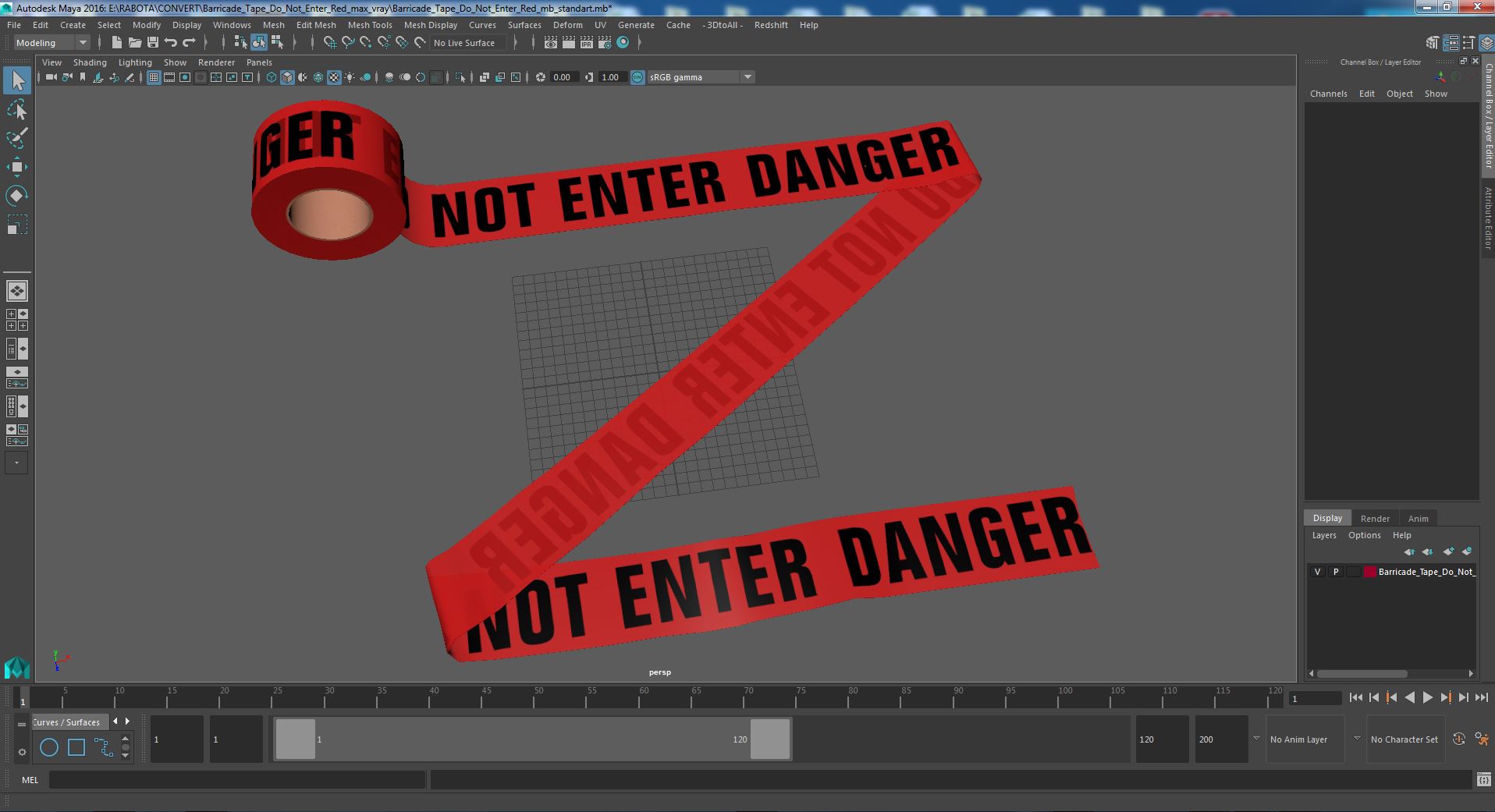Play the animation forwards

click(1427, 698)
